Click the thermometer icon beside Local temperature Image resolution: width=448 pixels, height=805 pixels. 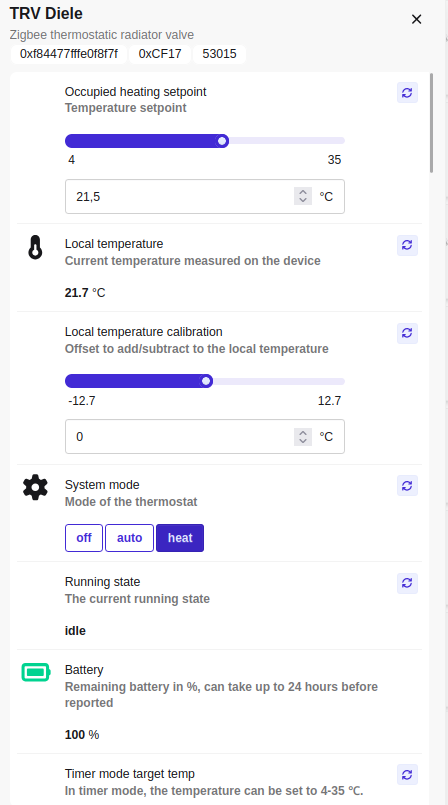(35, 247)
